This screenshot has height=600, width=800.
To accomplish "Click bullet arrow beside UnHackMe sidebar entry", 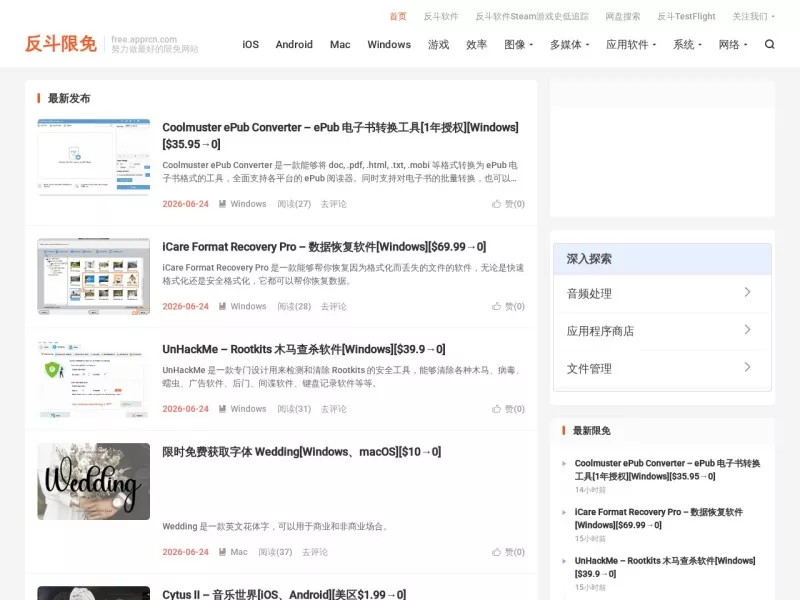I will click(564, 561).
